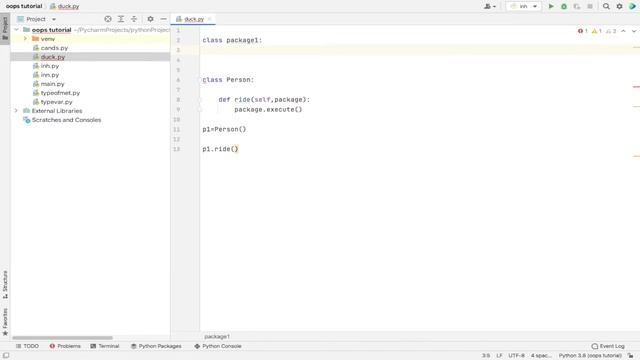Viewport: 640px width, 360px height.
Task: Click the line and column status
Action: click(x=486, y=356)
